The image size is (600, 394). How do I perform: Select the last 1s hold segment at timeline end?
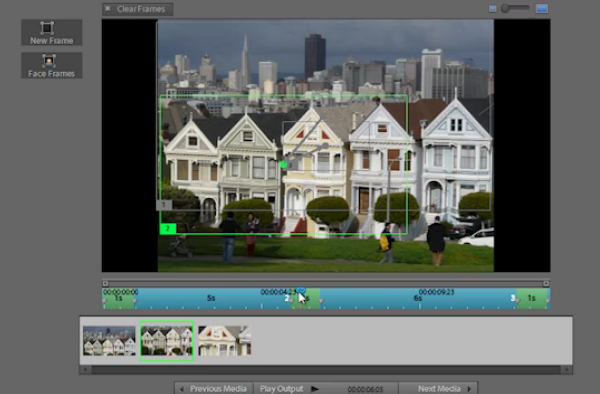533,299
